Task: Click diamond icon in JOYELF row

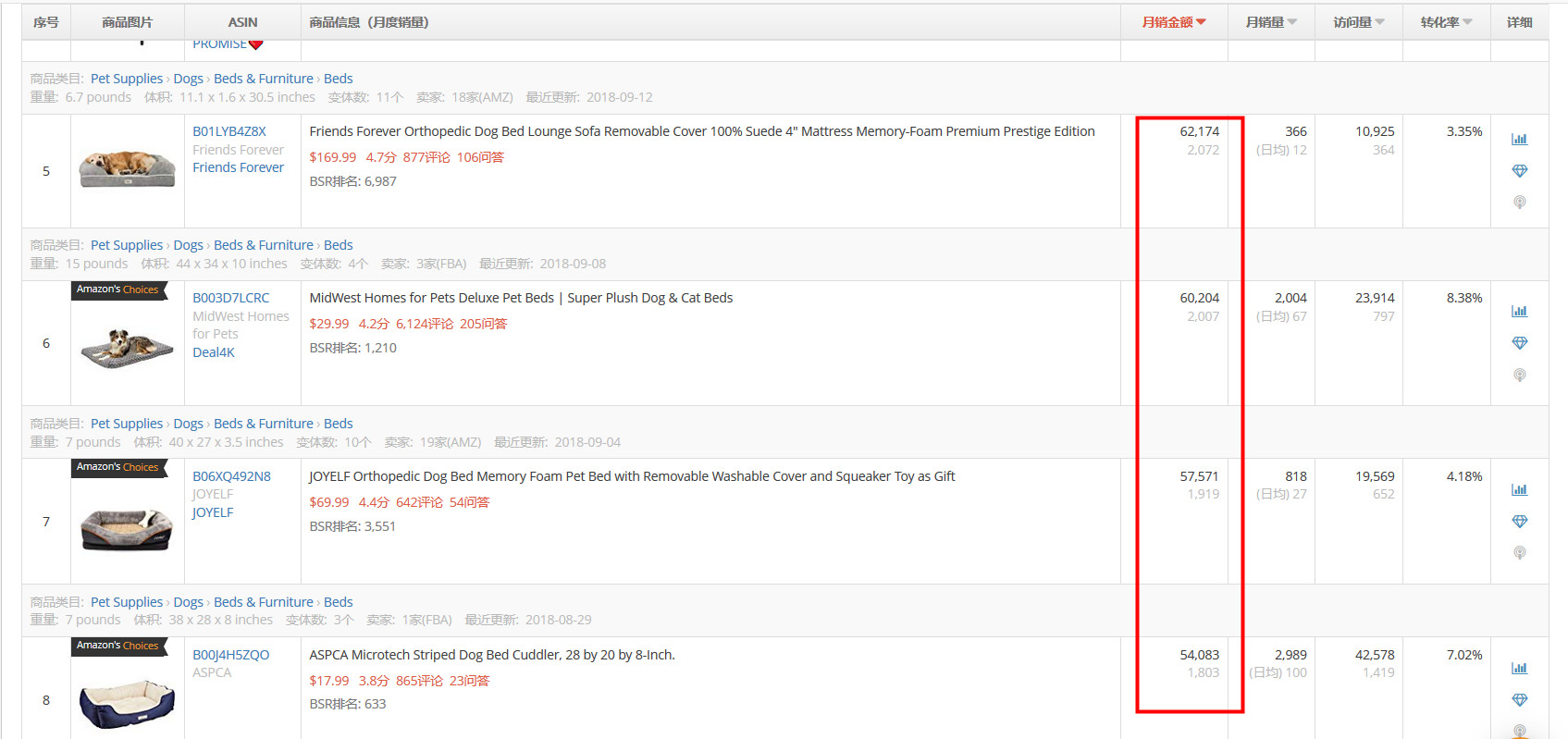Action: click(x=1519, y=522)
